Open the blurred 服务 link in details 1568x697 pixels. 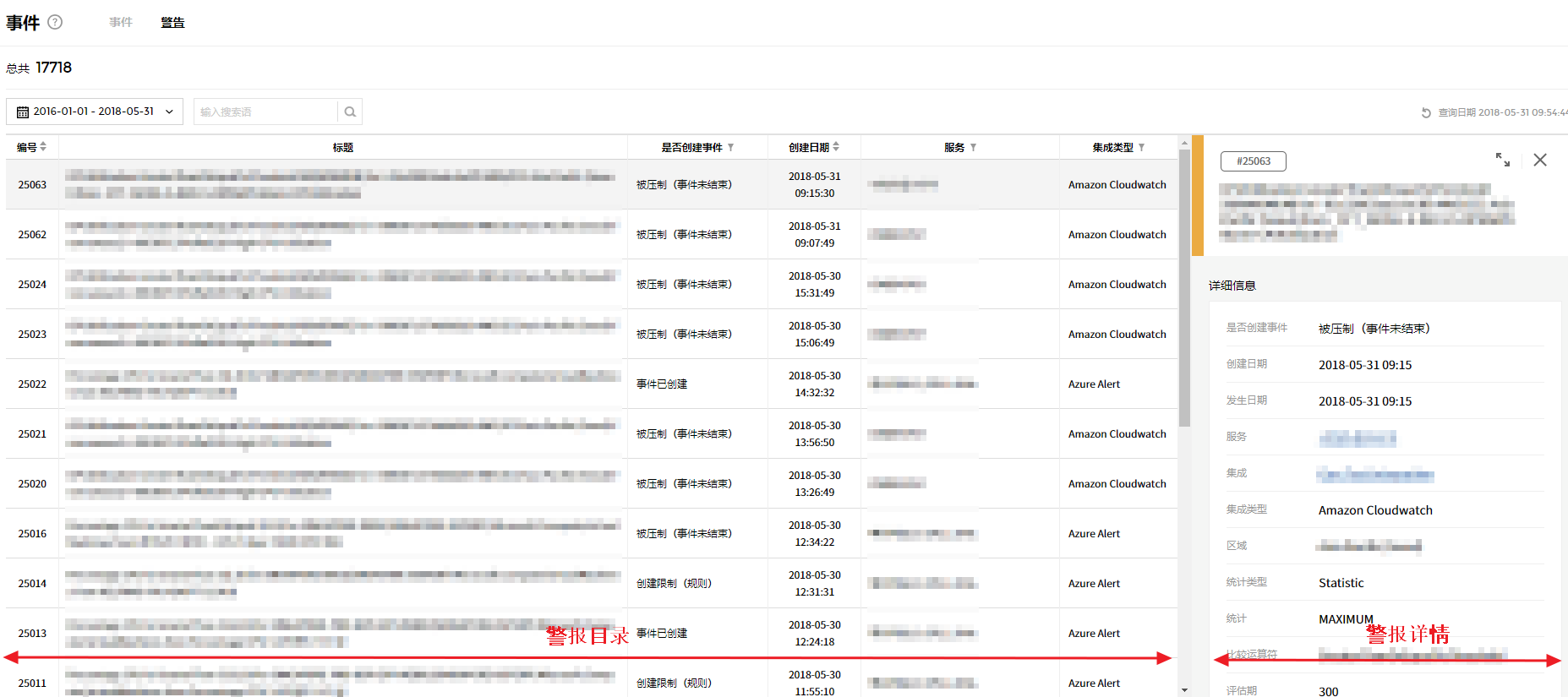(x=1357, y=438)
